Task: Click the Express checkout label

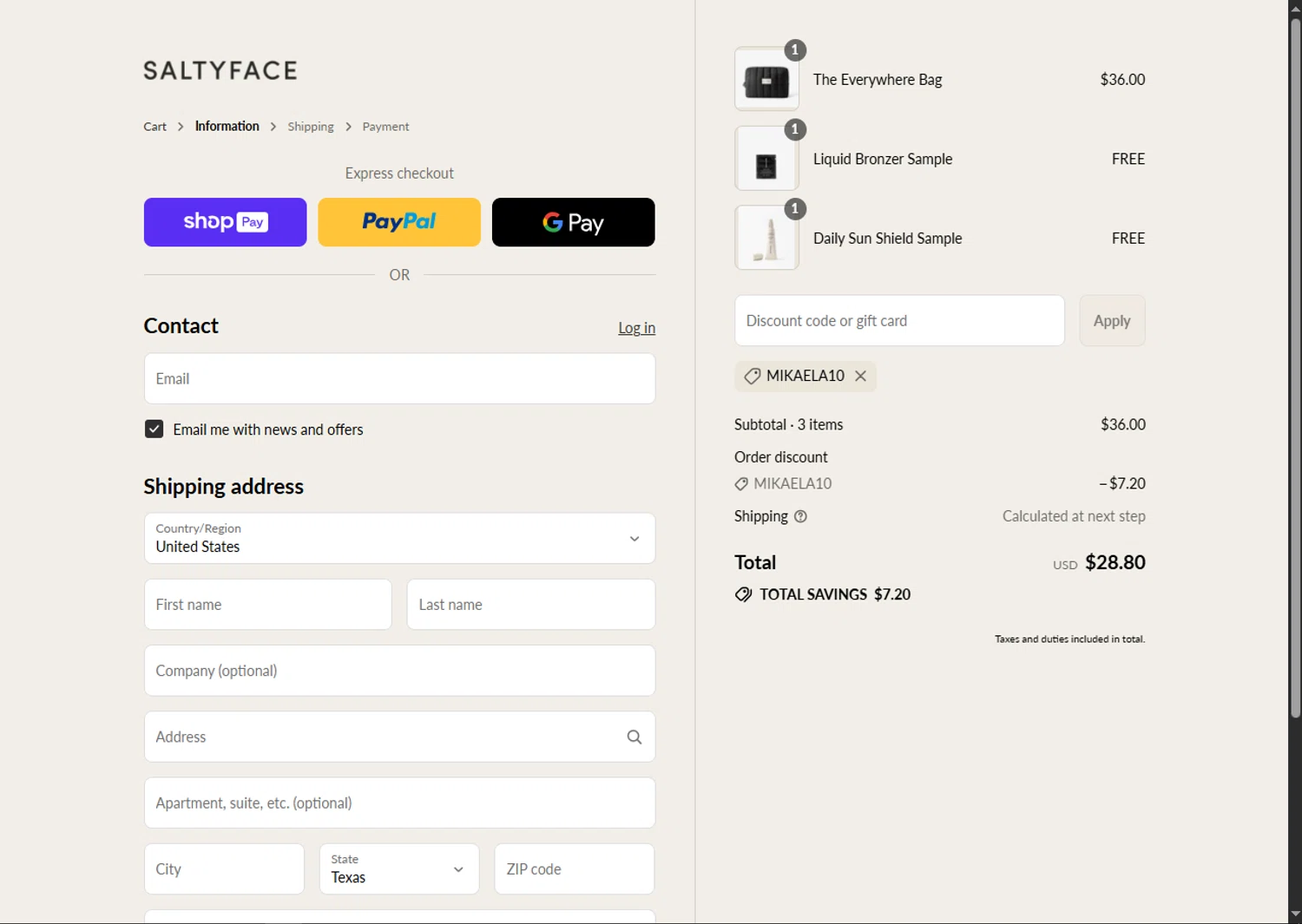Action: (x=399, y=174)
